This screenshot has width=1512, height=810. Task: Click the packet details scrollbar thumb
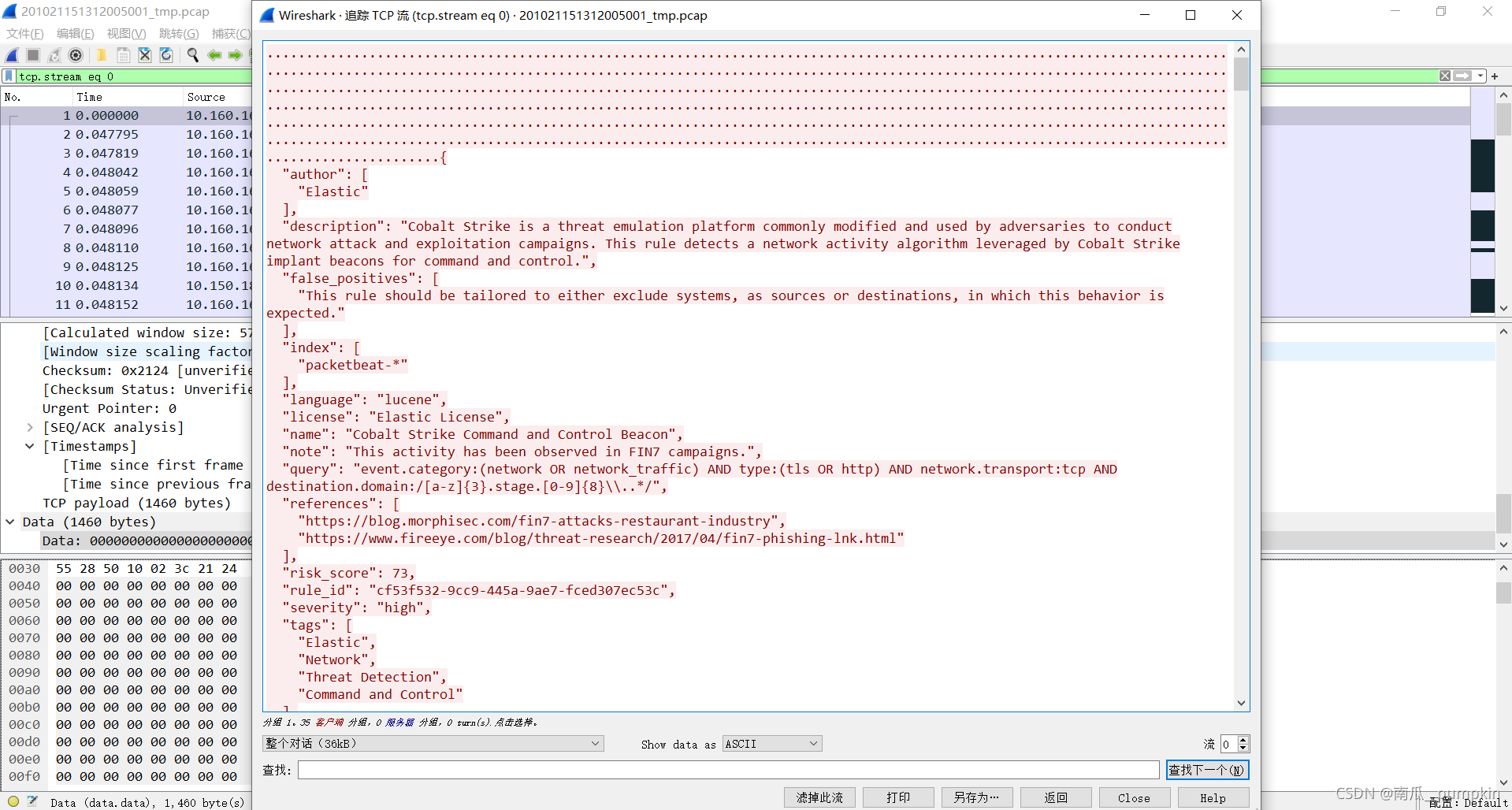click(x=1503, y=513)
